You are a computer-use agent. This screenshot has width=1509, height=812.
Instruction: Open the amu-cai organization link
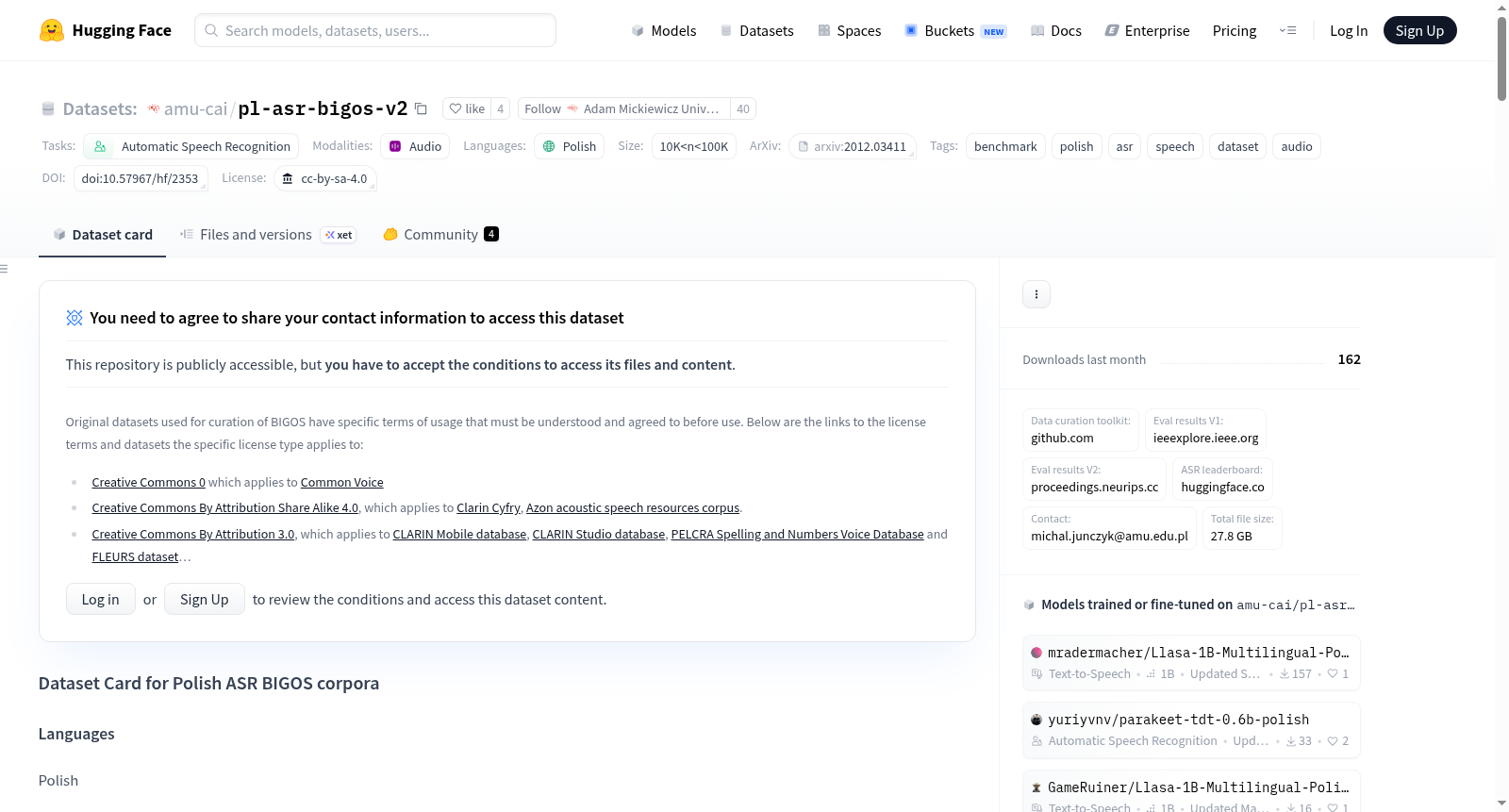[x=195, y=108]
